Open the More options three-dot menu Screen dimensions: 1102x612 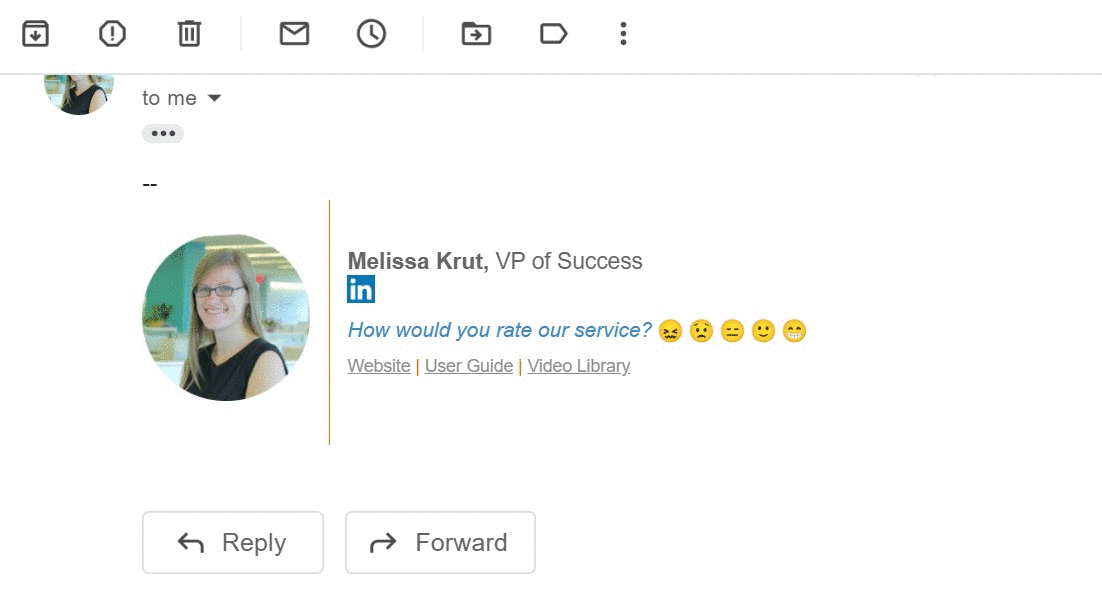coord(623,33)
